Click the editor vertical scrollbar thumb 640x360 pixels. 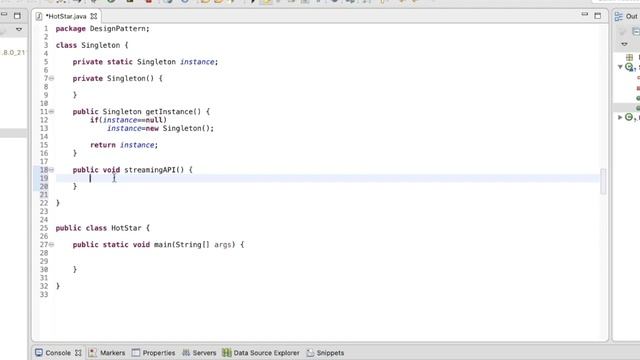pos(603,181)
